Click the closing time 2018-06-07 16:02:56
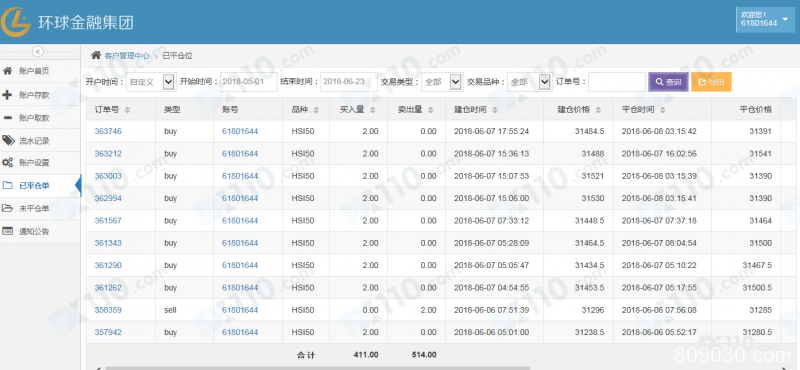 coord(659,154)
